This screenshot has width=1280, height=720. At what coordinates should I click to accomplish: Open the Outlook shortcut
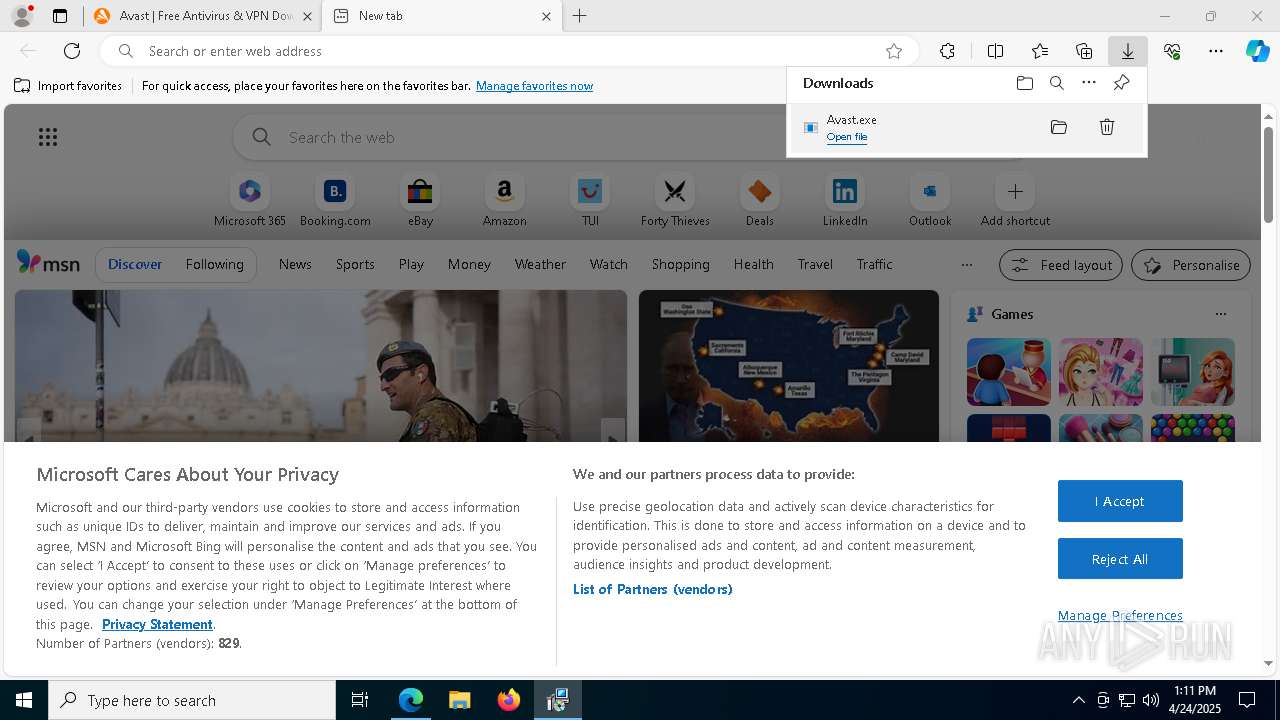click(x=930, y=201)
